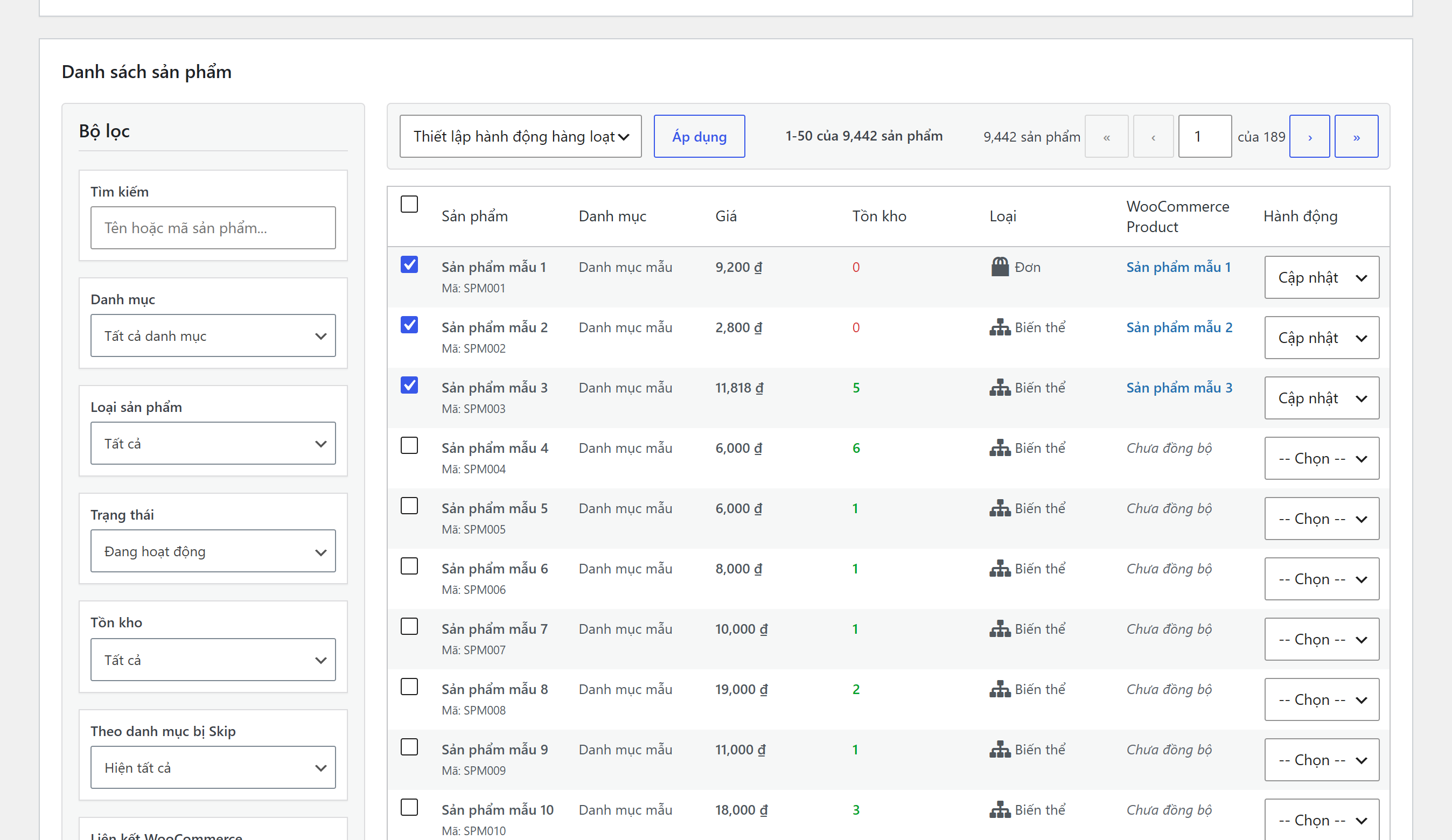Tick the checkbox for Sản phẩm mẫu 10
The height and width of the screenshot is (840, 1452).
[x=409, y=807]
